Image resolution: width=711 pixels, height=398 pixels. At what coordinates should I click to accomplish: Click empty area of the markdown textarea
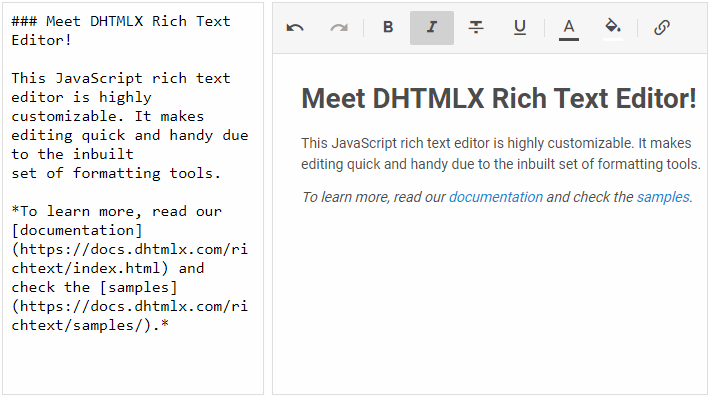[x=132, y=363]
